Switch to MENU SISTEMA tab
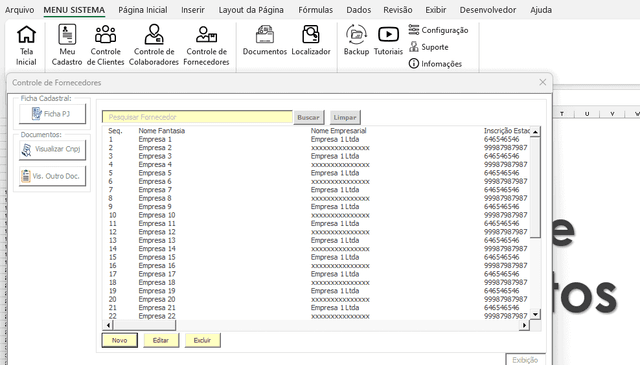Image resolution: width=640 pixels, height=365 pixels. 74,10
